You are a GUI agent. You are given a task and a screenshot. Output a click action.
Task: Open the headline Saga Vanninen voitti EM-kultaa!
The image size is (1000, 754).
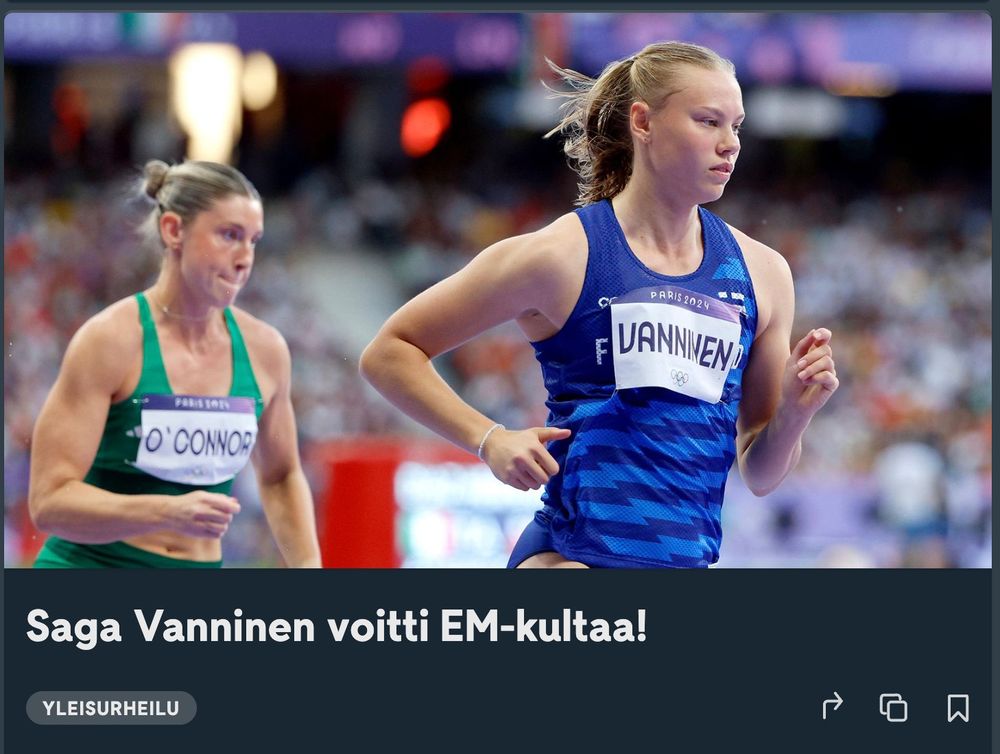coord(336,626)
